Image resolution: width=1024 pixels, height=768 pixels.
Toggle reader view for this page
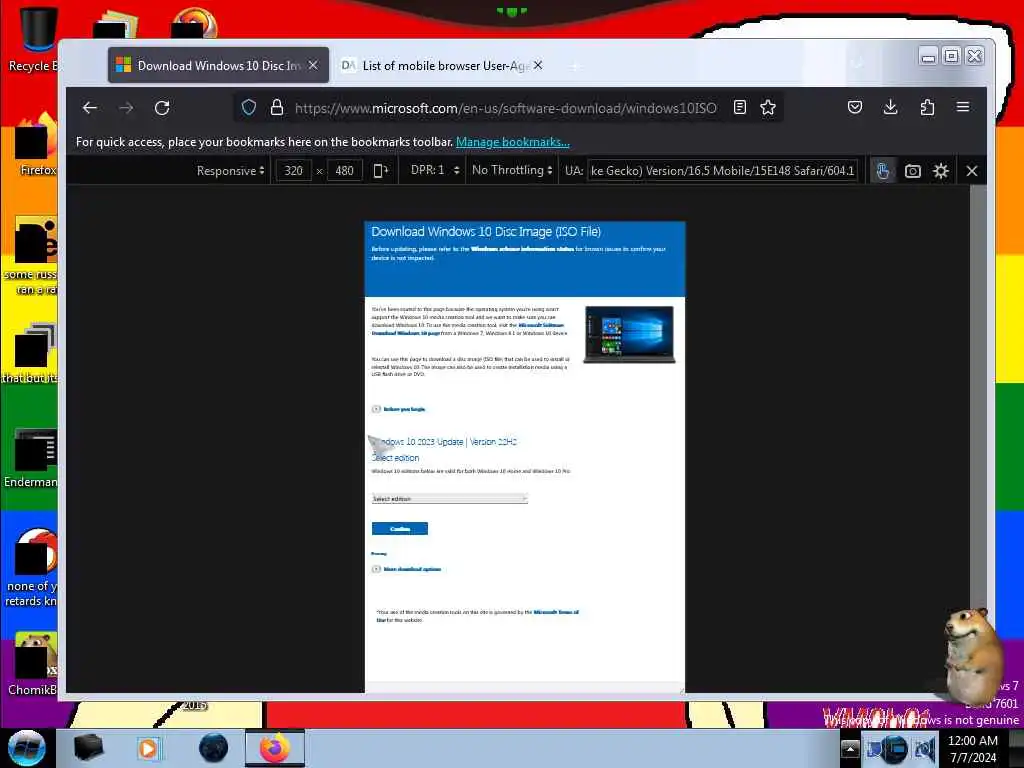740,108
